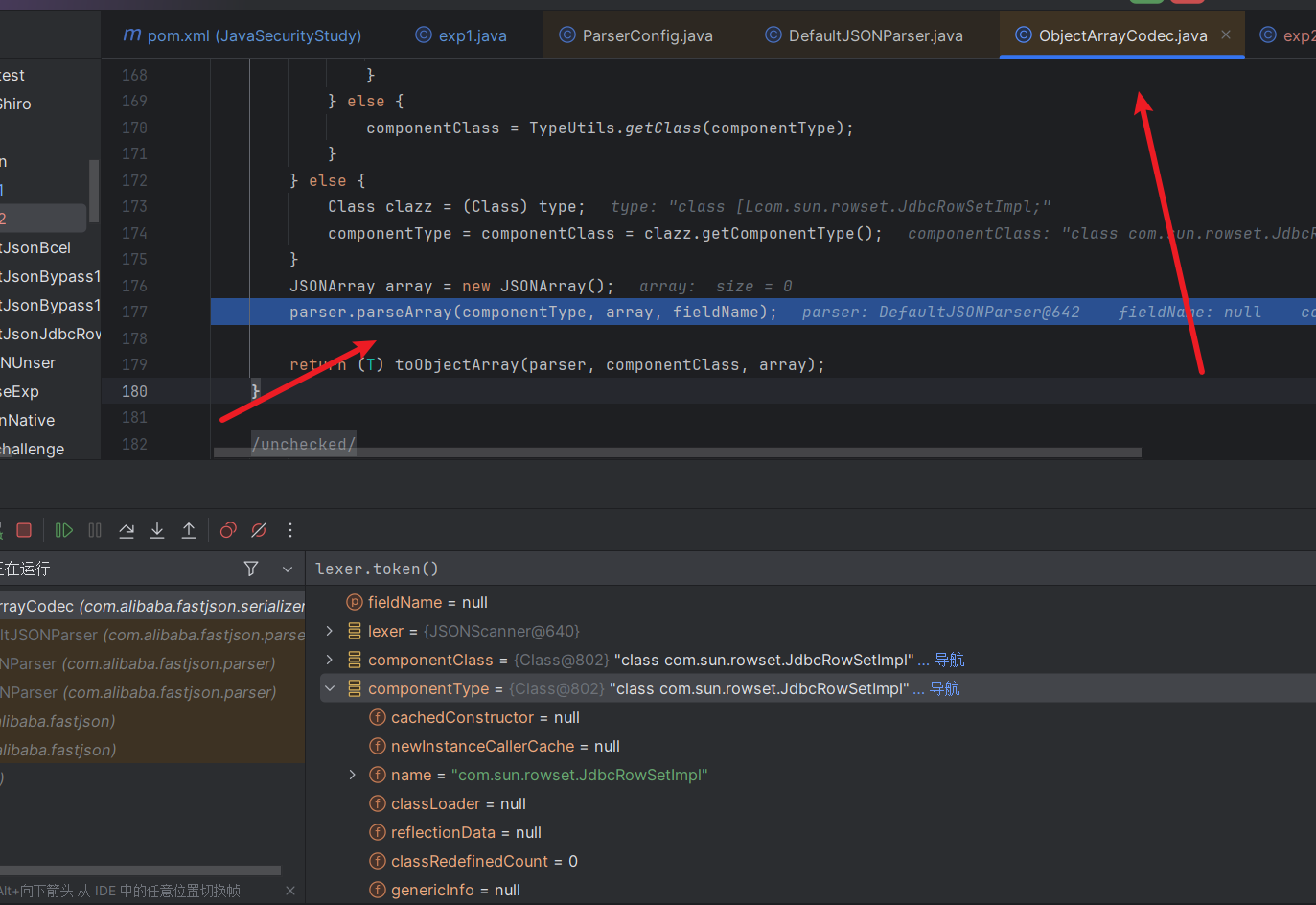
Task: Click the fieldName parameter icon
Action: coord(355,602)
